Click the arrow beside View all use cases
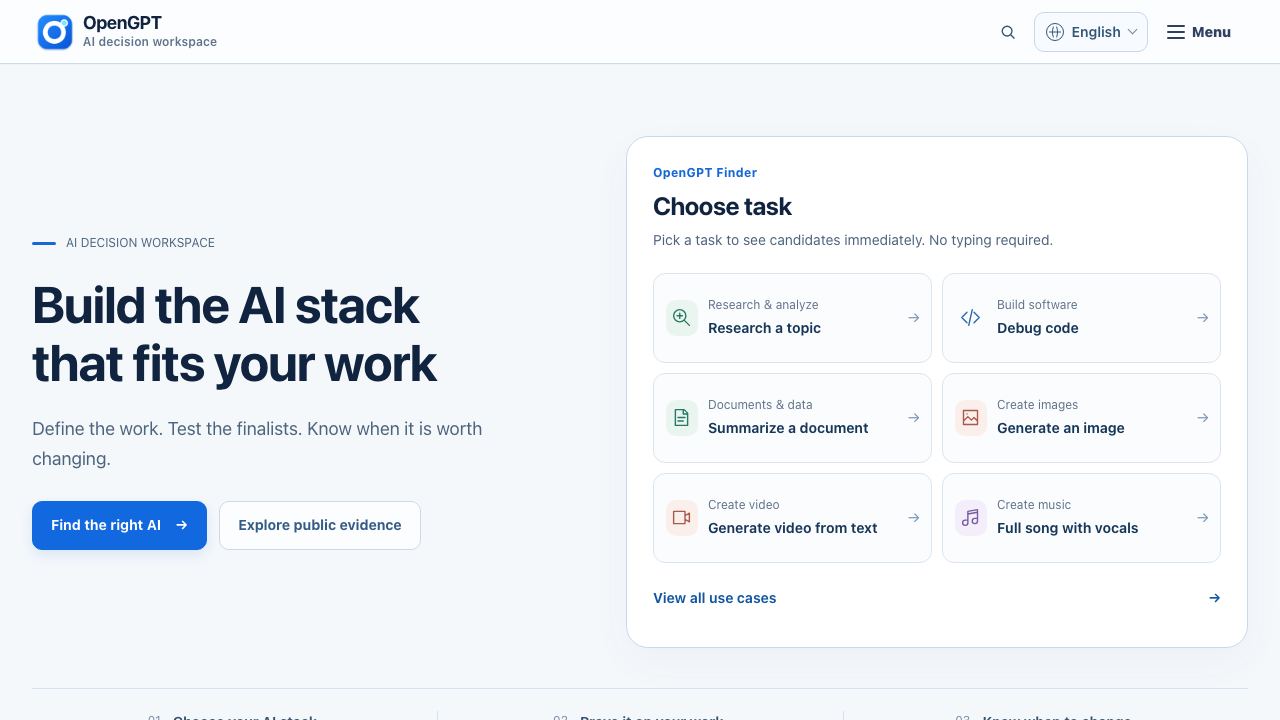Screen dimensions: 1280x720 (1214, 598)
